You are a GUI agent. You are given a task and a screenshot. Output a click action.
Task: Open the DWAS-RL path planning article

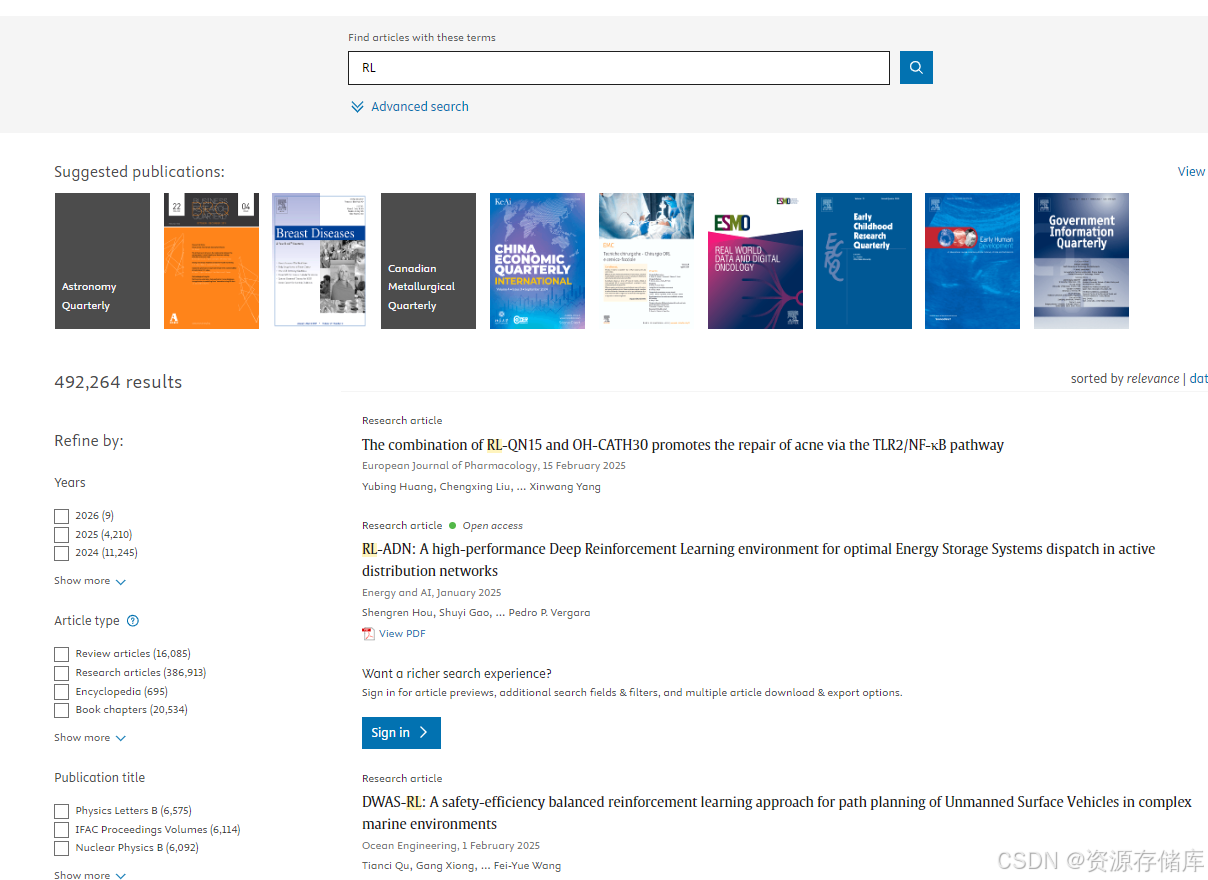click(x=777, y=813)
